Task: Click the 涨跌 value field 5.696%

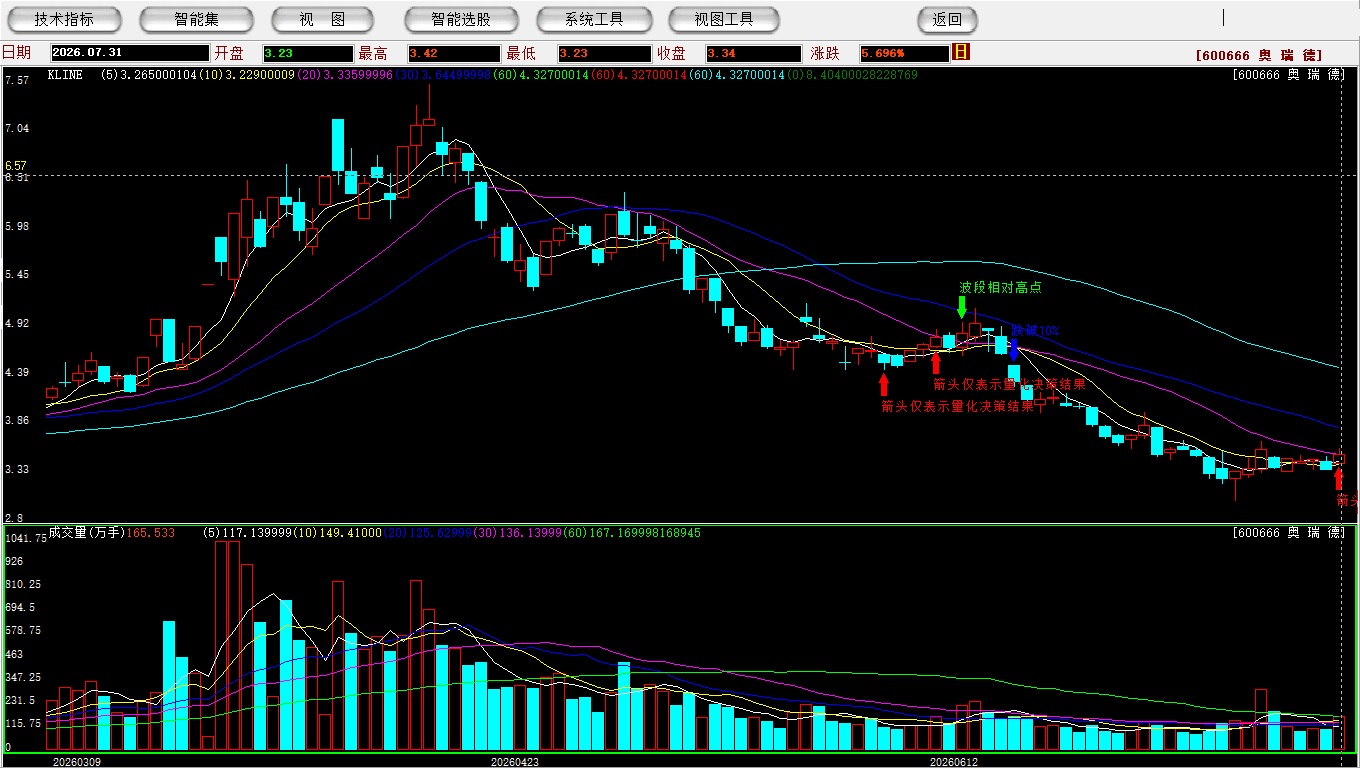Action: coord(904,53)
